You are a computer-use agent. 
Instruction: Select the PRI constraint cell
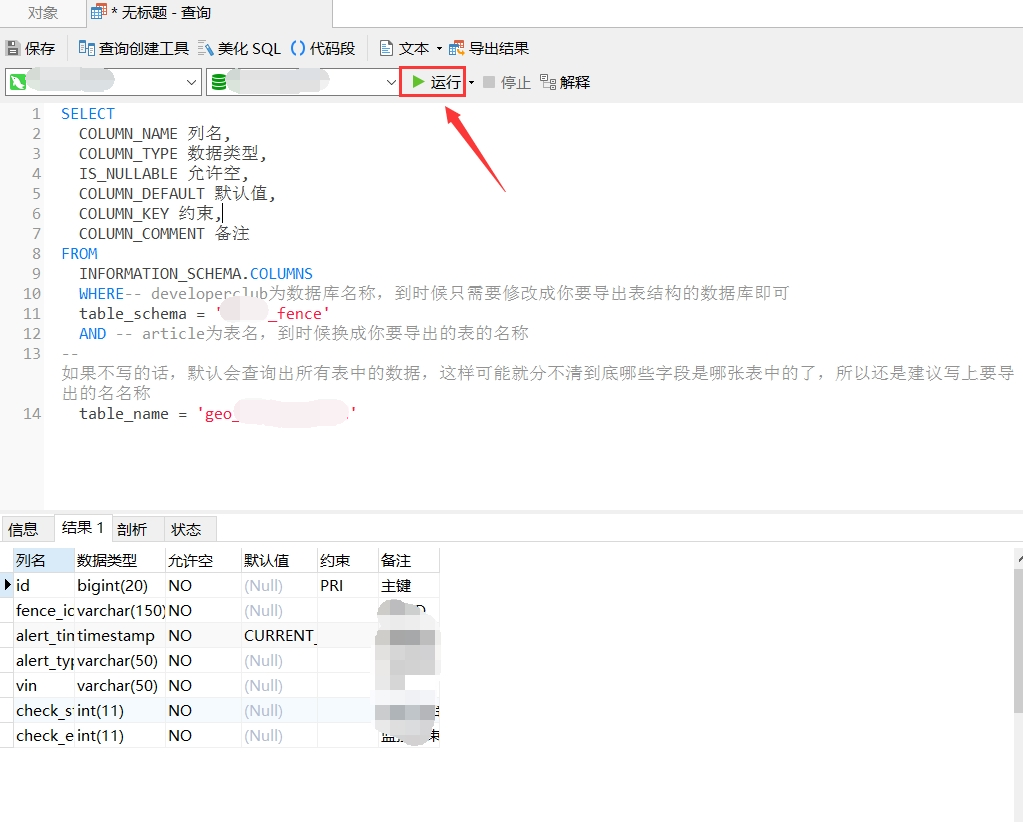[348, 585]
